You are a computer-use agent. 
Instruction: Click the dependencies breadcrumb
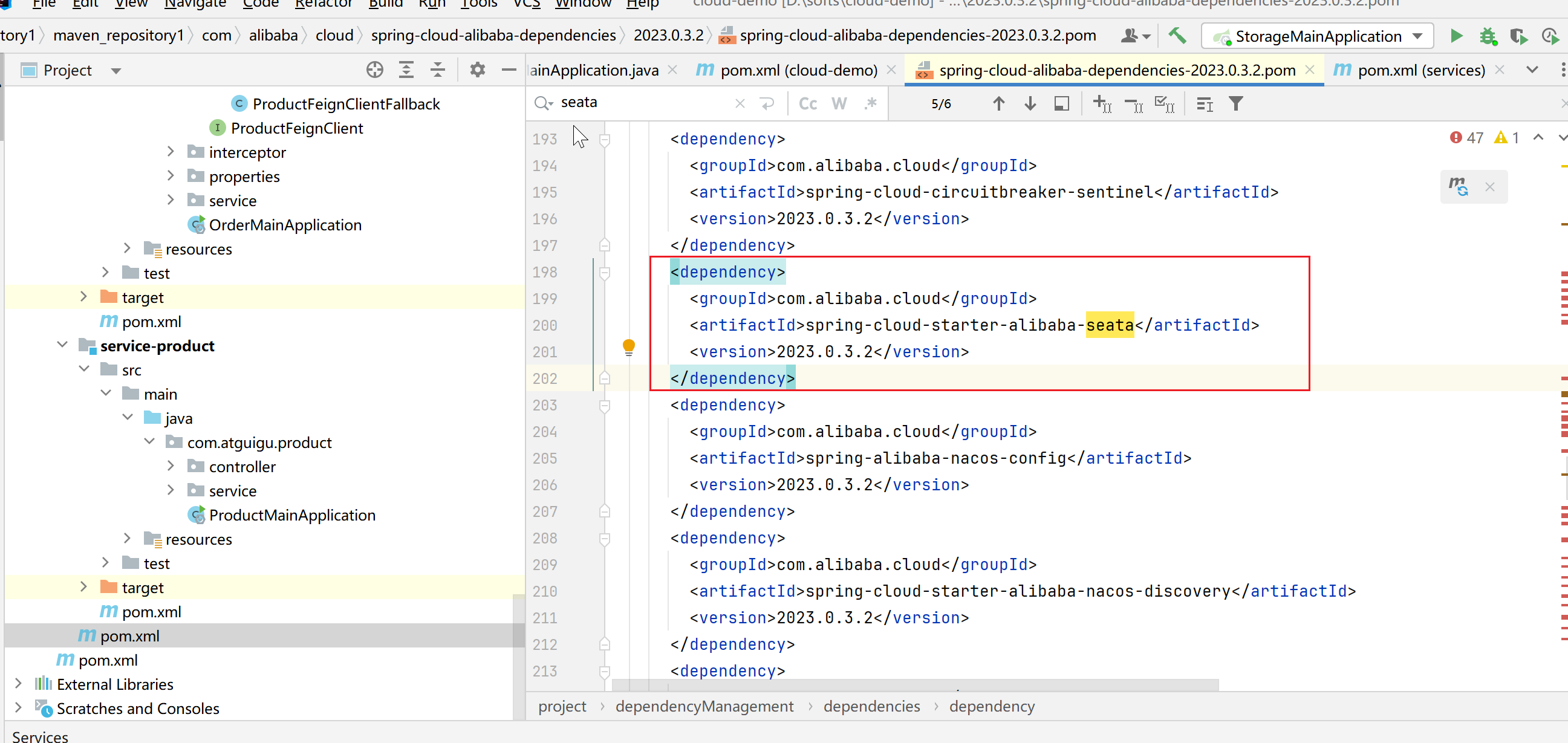(871, 706)
